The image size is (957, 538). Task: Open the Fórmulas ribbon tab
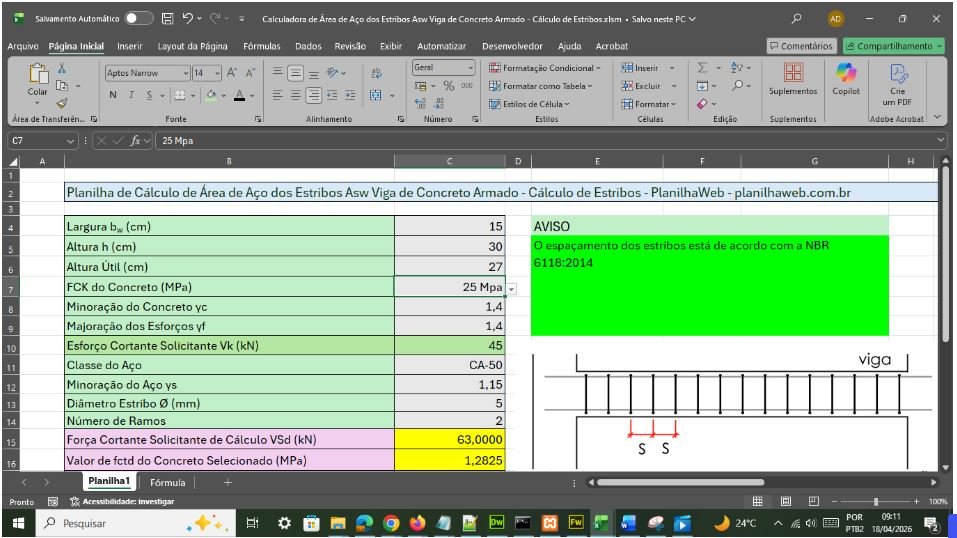261,46
